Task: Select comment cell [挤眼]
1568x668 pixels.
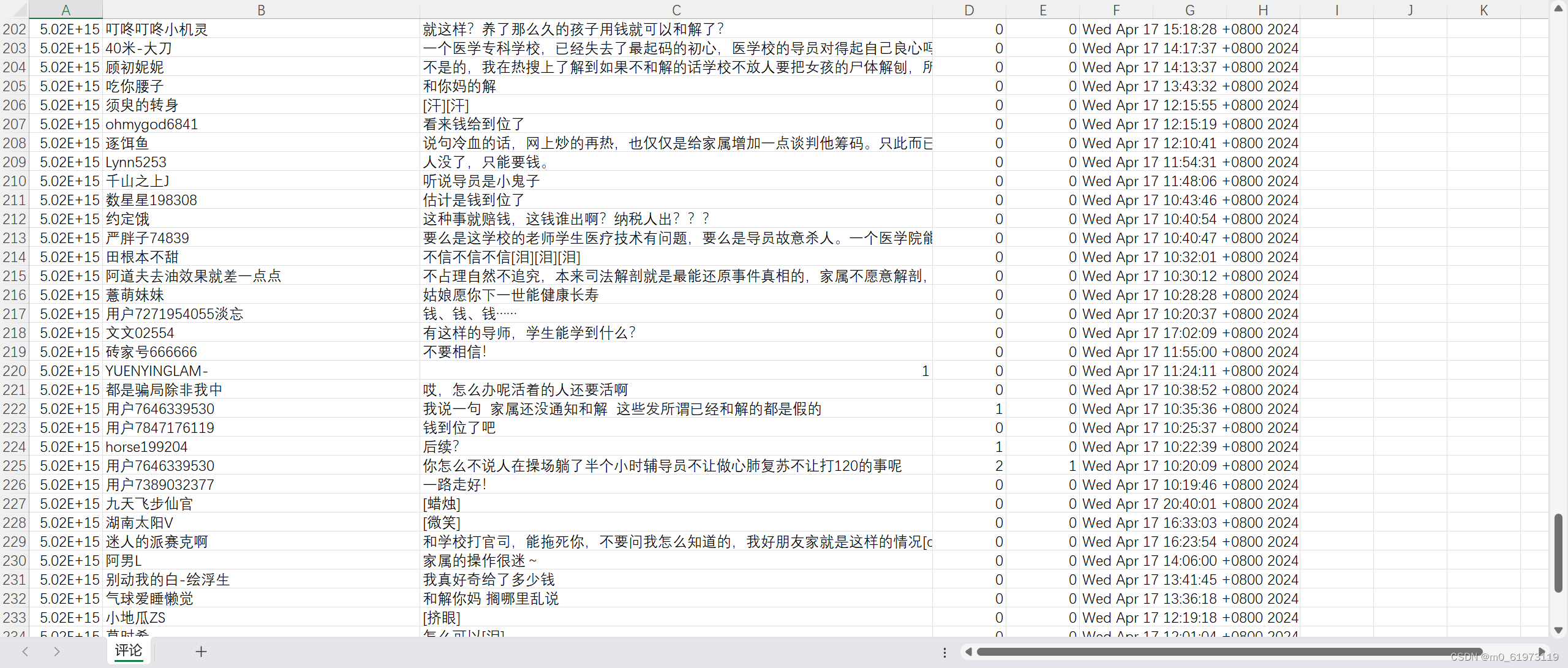Action: click(x=676, y=618)
